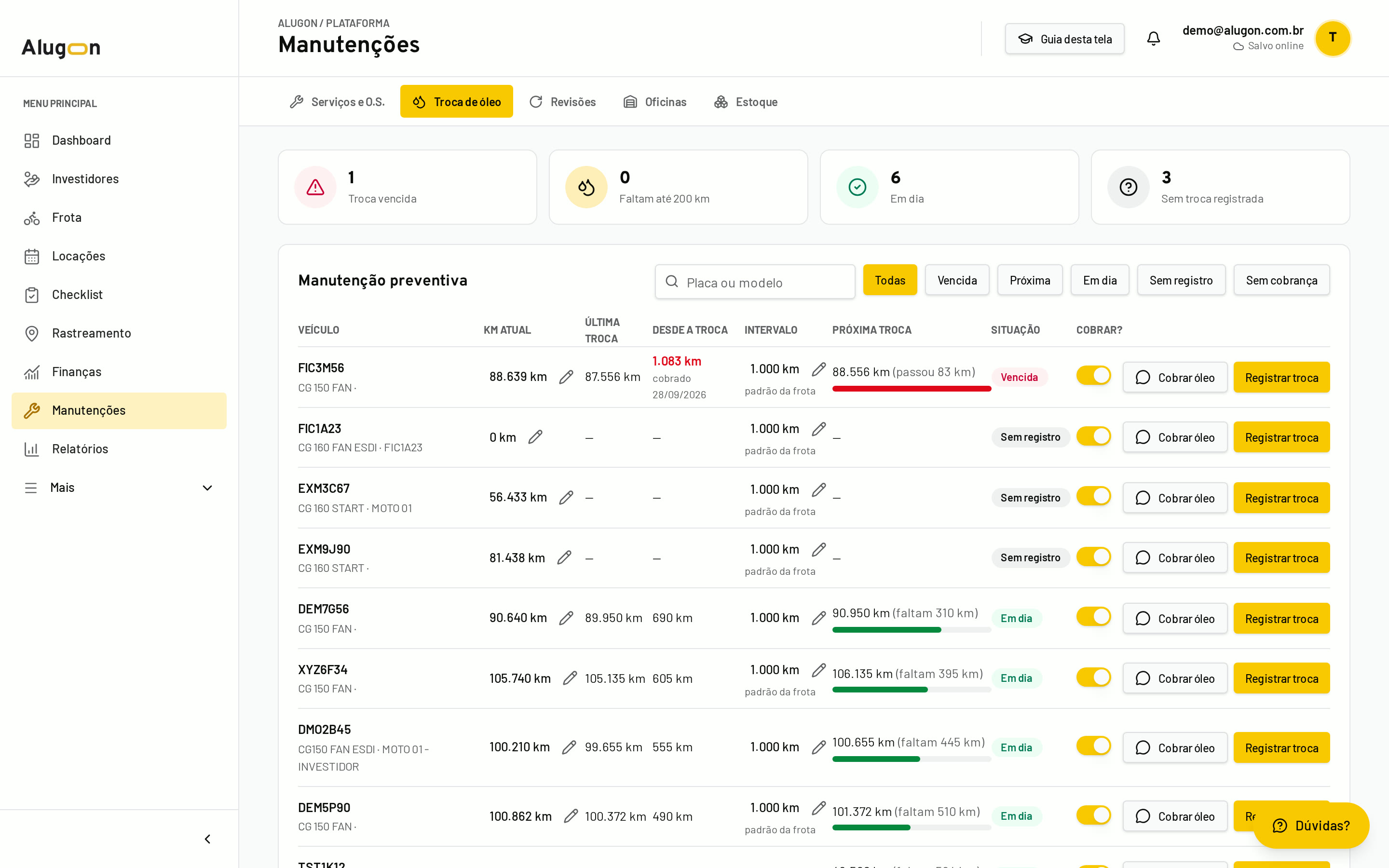Edit the interval for FIC3M56
The width and height of the screenshot is (1389, 868).
(x=818, y=369)
